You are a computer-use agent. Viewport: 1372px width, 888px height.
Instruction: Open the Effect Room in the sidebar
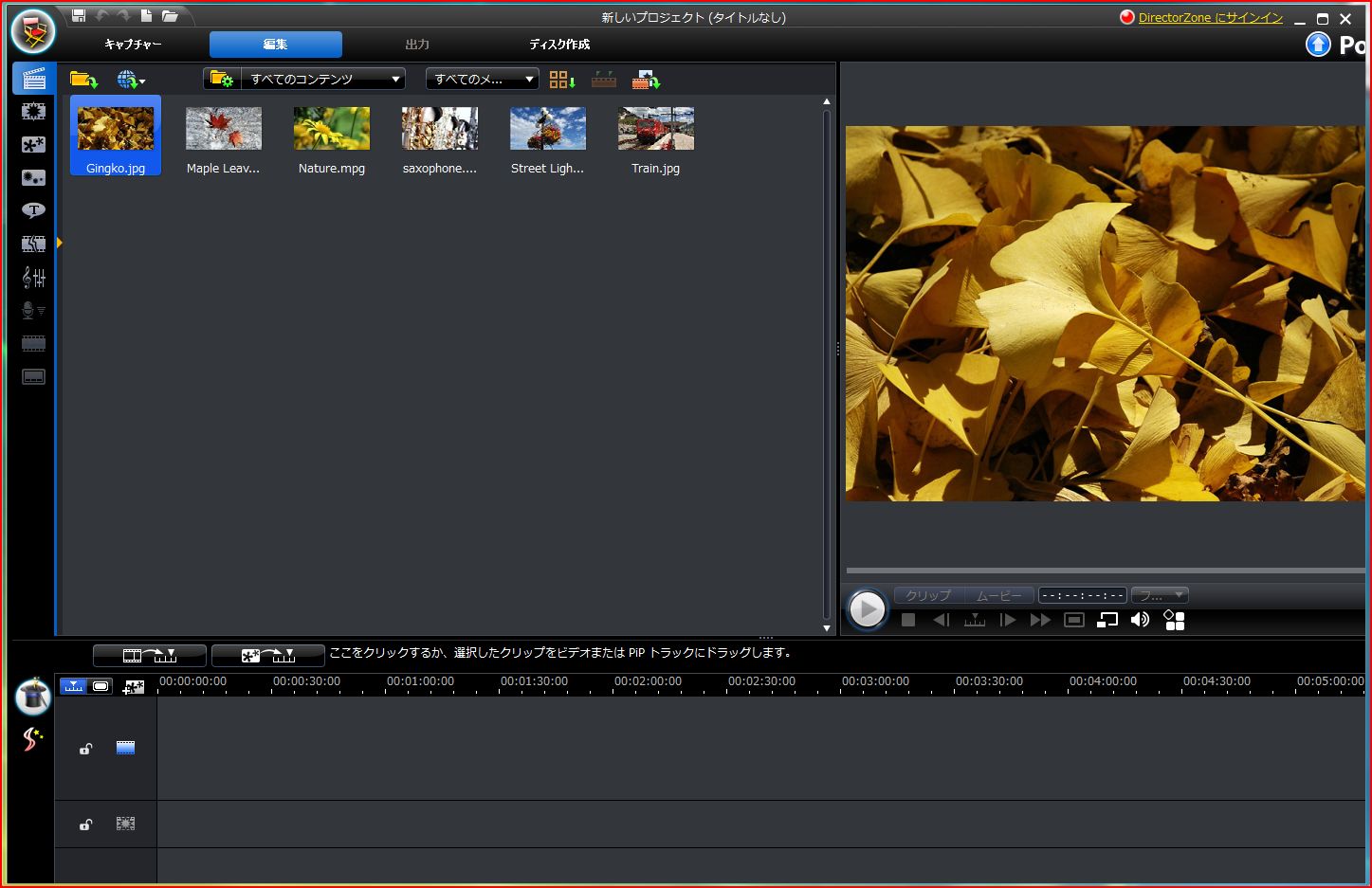tap(33, 112)
